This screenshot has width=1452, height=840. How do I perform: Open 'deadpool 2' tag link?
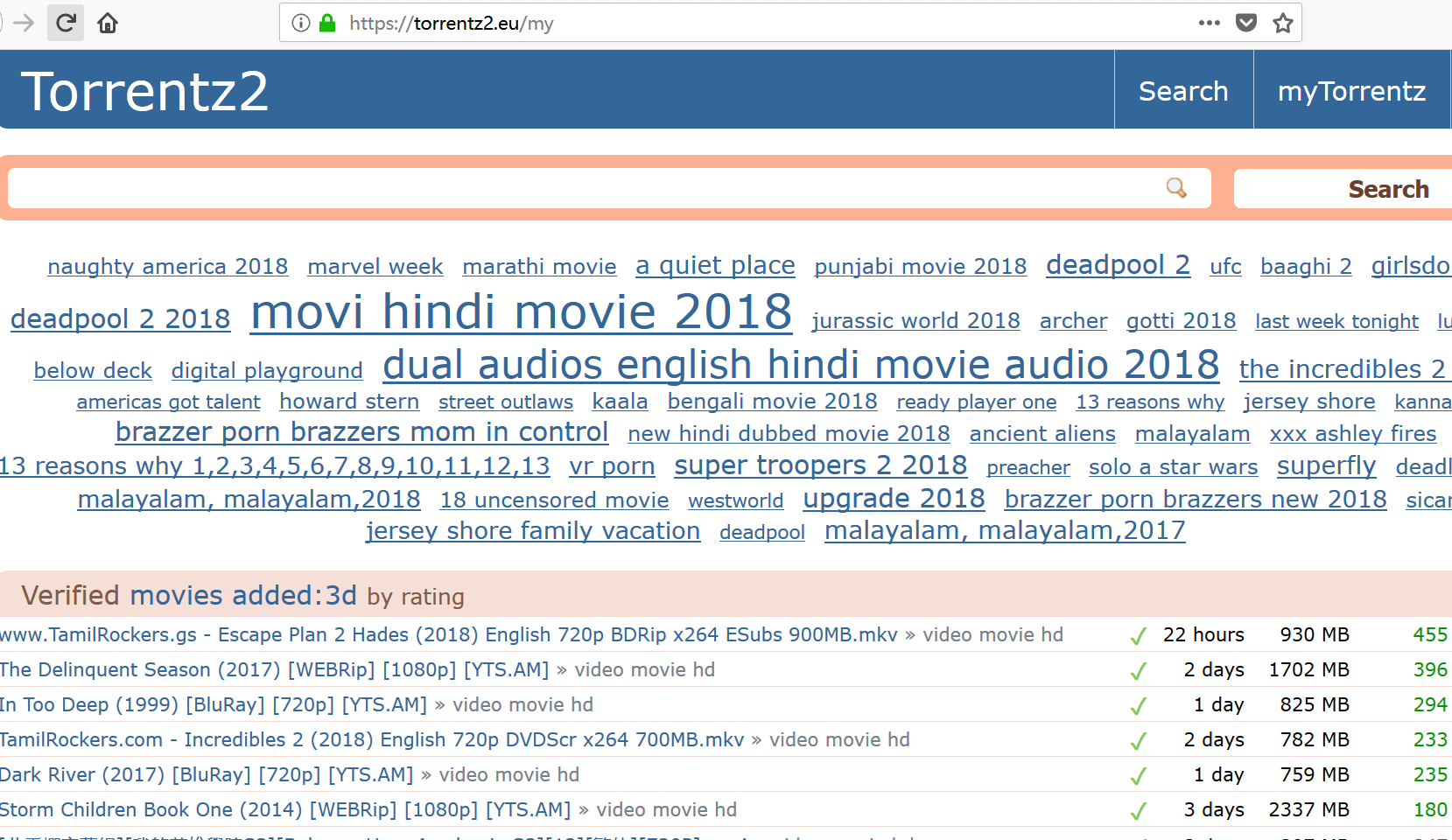tap(1118, 264)
